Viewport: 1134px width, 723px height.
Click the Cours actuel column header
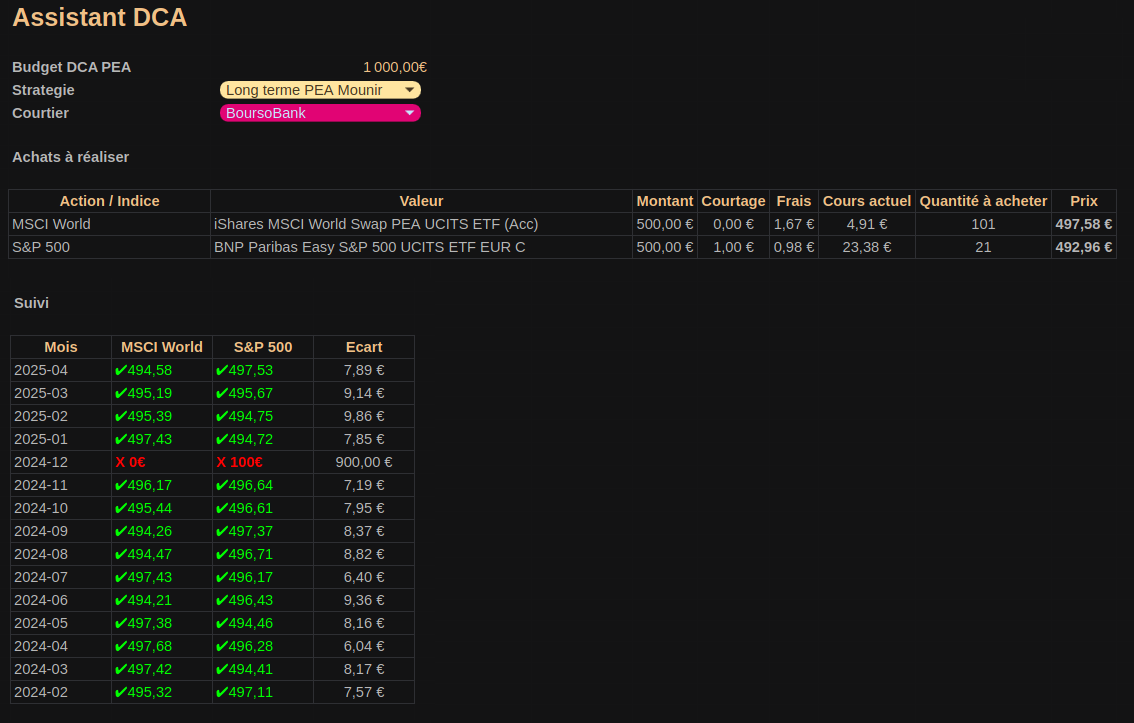pos(867,201)
